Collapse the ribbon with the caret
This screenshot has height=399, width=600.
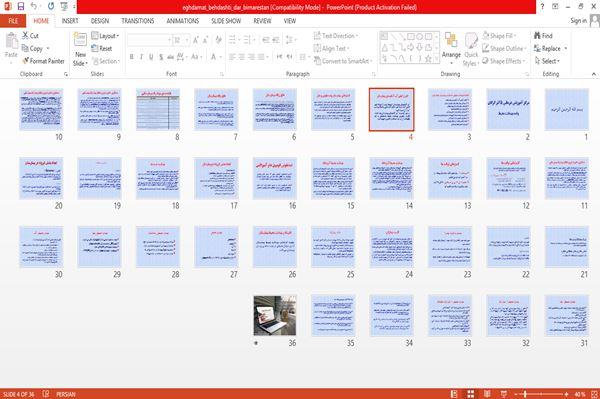pyautogui.click(x=593, y=74)
